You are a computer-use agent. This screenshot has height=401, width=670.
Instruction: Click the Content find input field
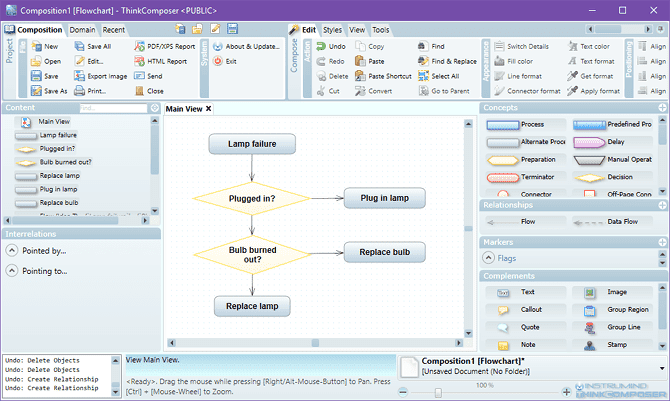point(113,108)
